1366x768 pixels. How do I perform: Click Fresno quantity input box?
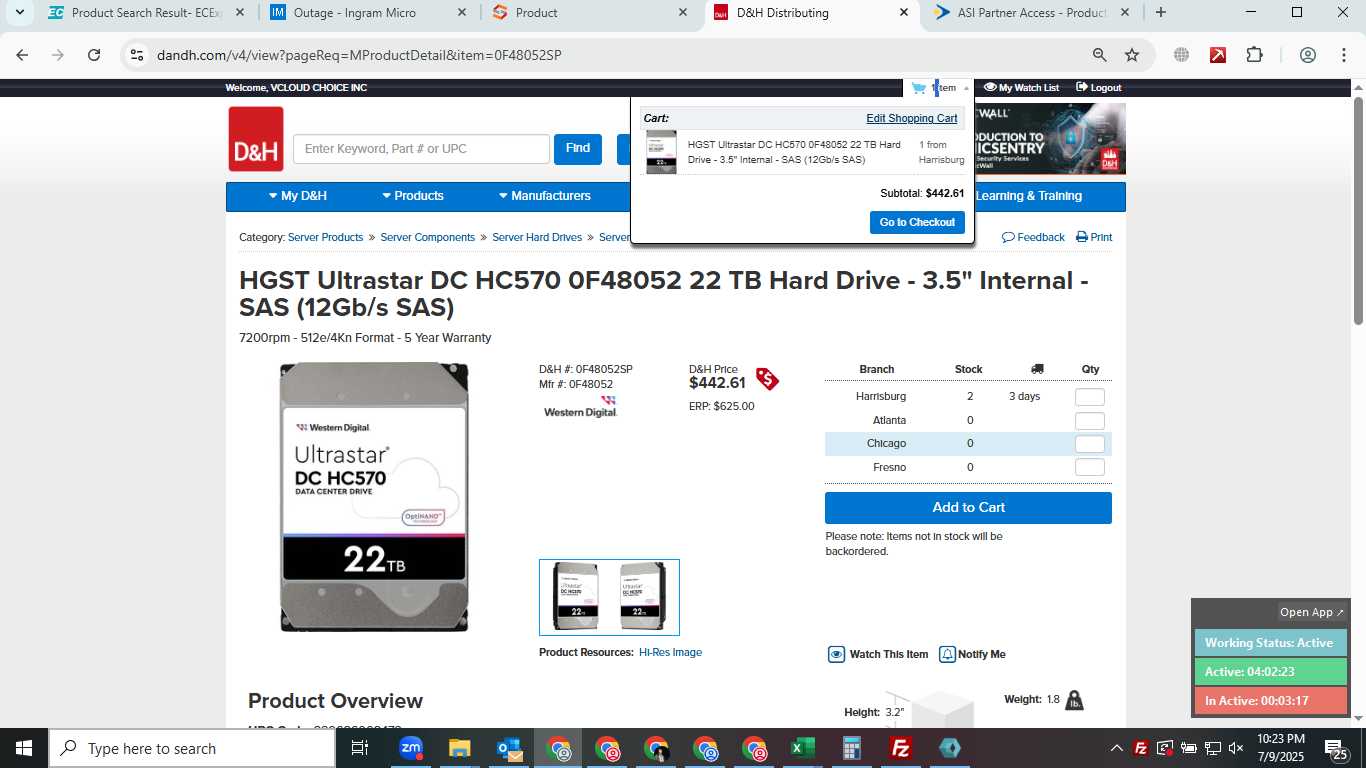[1089, 467]
